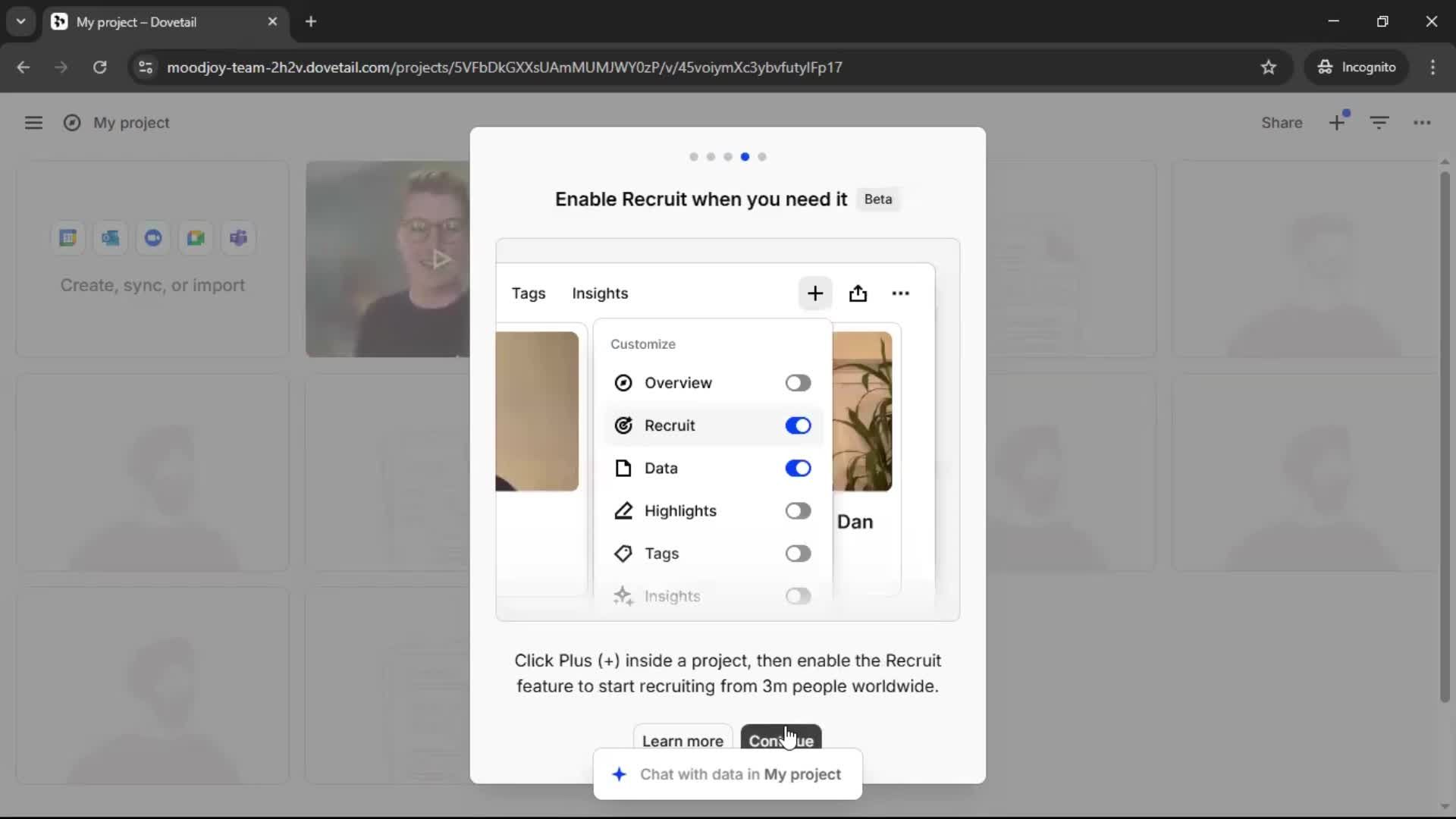Open Chrome's three-dot menu

1432,67
